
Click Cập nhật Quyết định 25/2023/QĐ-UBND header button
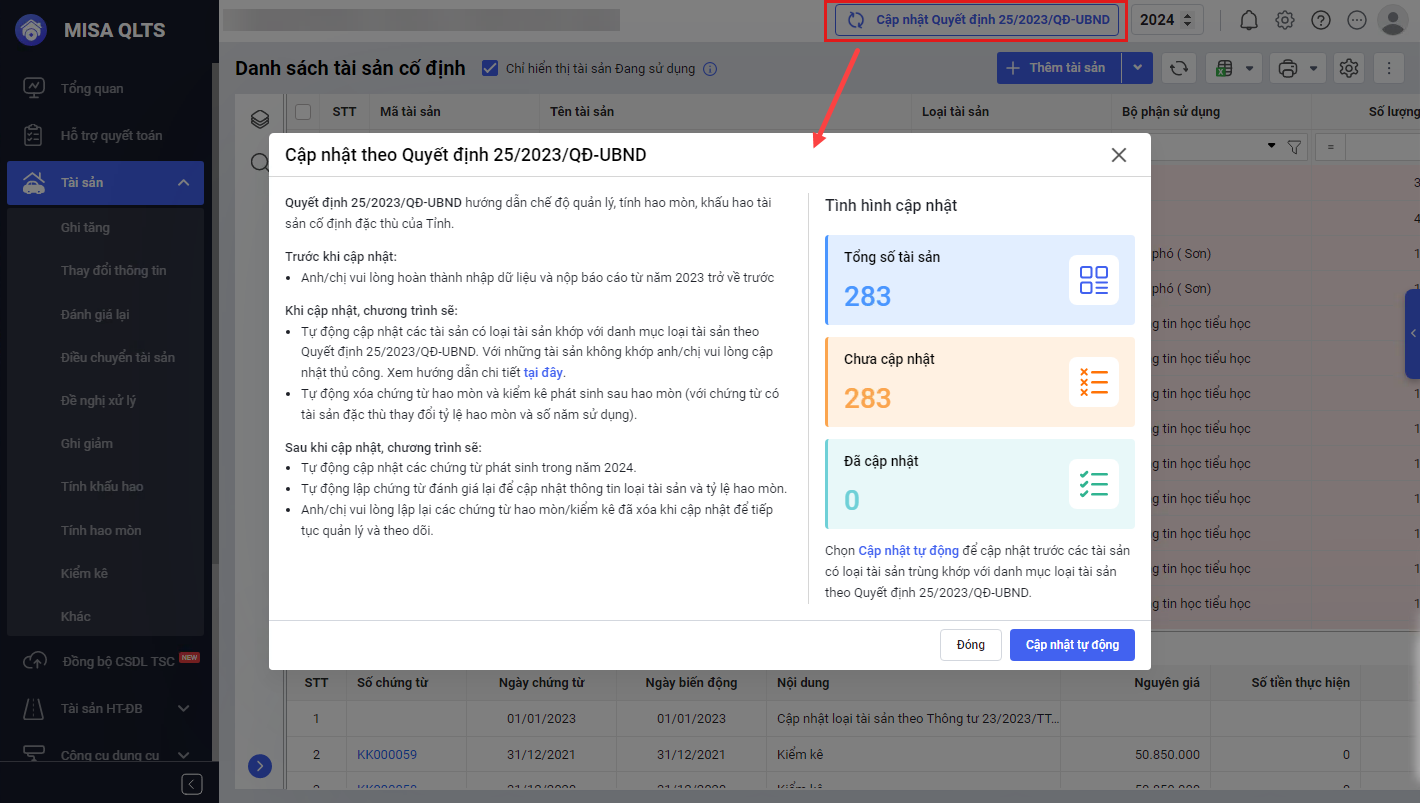click(x=976, y=20)
